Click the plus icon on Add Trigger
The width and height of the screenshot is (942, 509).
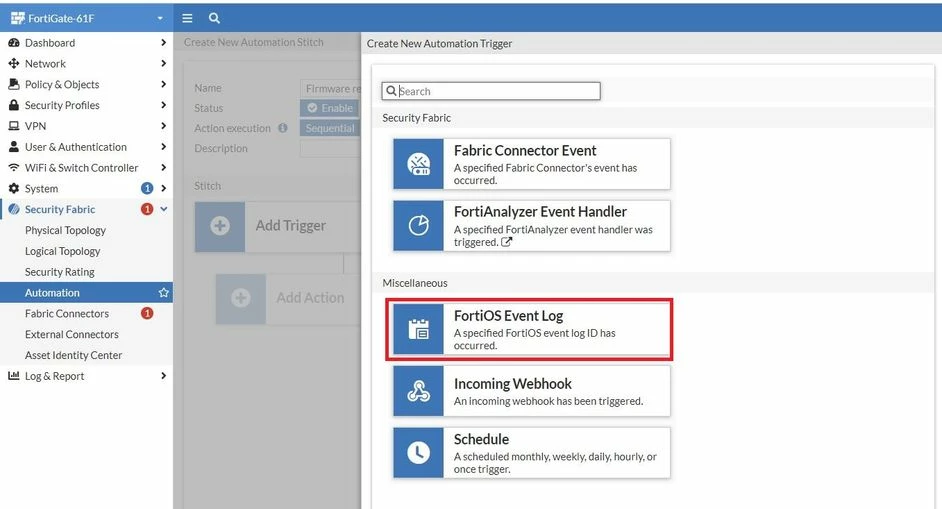pos(220,226)
